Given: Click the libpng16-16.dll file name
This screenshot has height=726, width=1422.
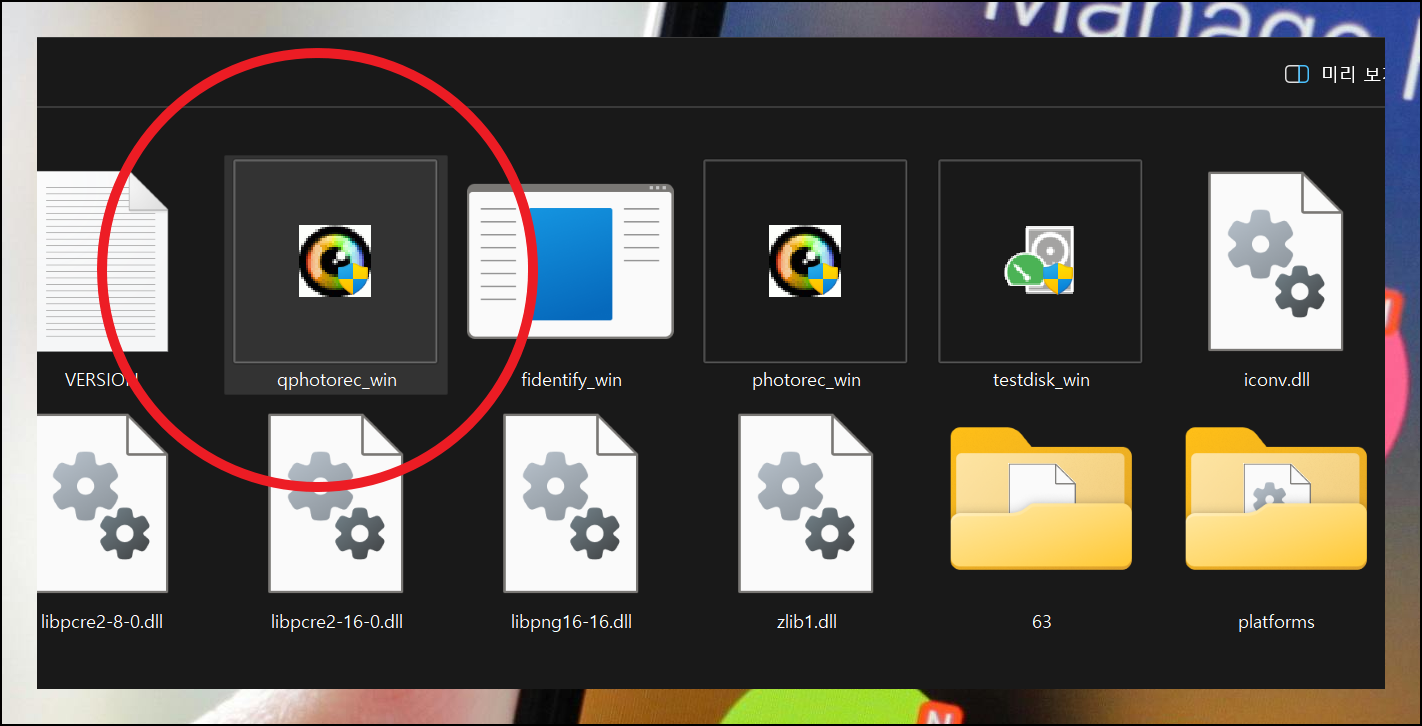Looking at the screenshot, I should coord(571,622).
